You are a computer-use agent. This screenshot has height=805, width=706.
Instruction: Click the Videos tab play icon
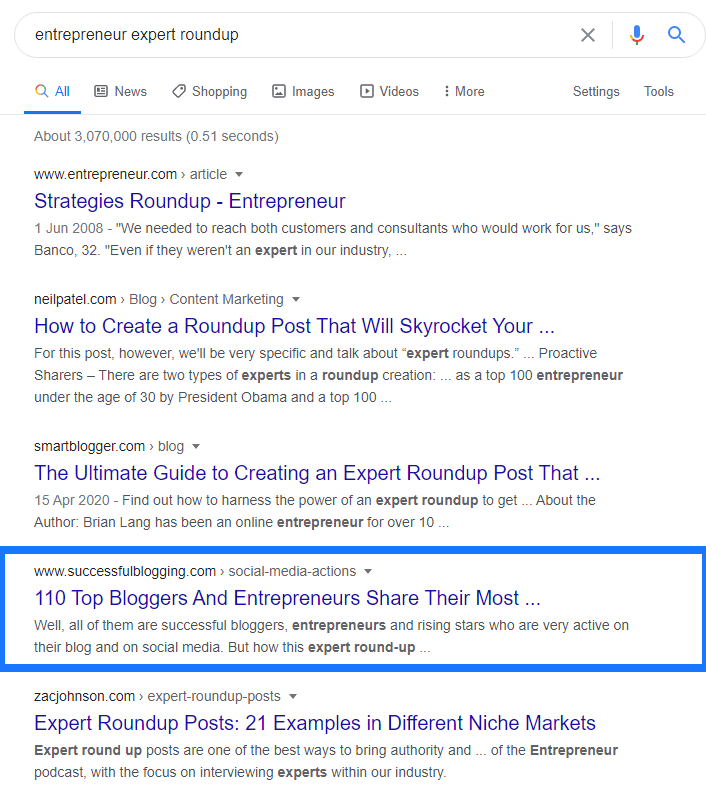[367, 91]
